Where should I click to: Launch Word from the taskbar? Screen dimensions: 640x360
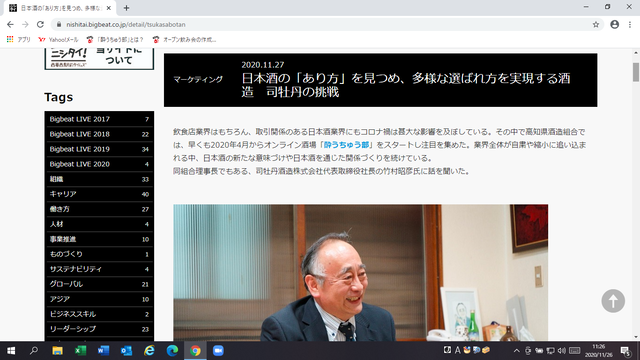pos(103,351)
